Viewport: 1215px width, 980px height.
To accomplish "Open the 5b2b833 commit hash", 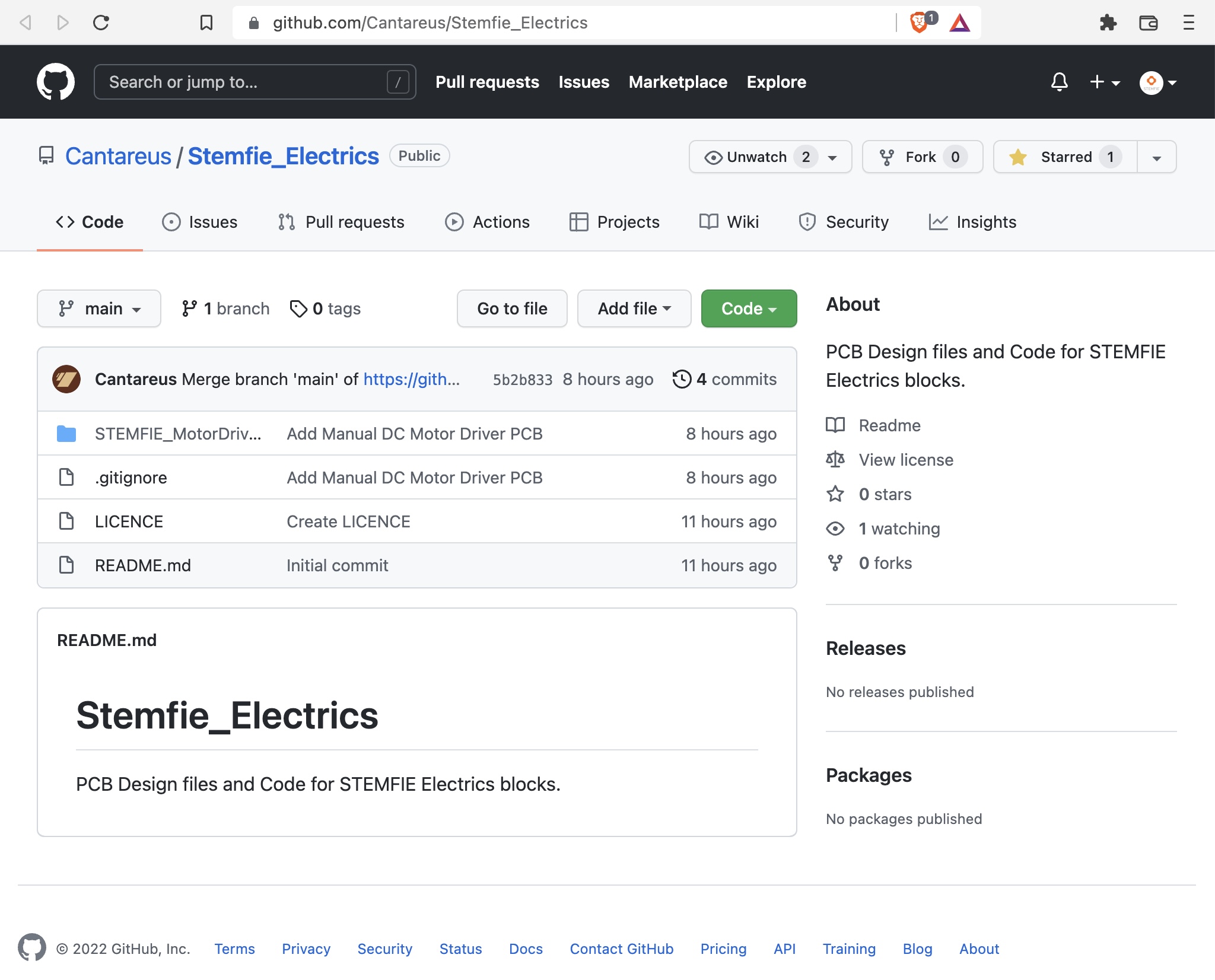I will click(x=523, y=380).
